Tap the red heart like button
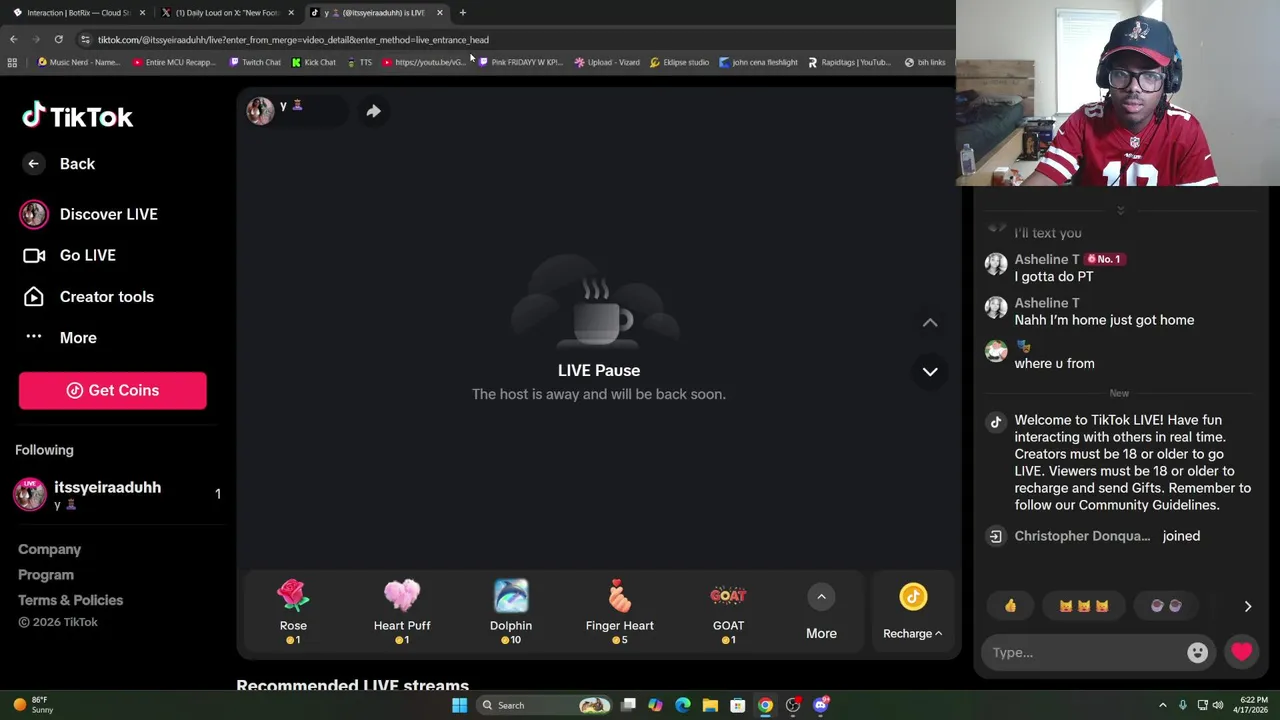The image size is (1280, 720). click(1241, 652)
